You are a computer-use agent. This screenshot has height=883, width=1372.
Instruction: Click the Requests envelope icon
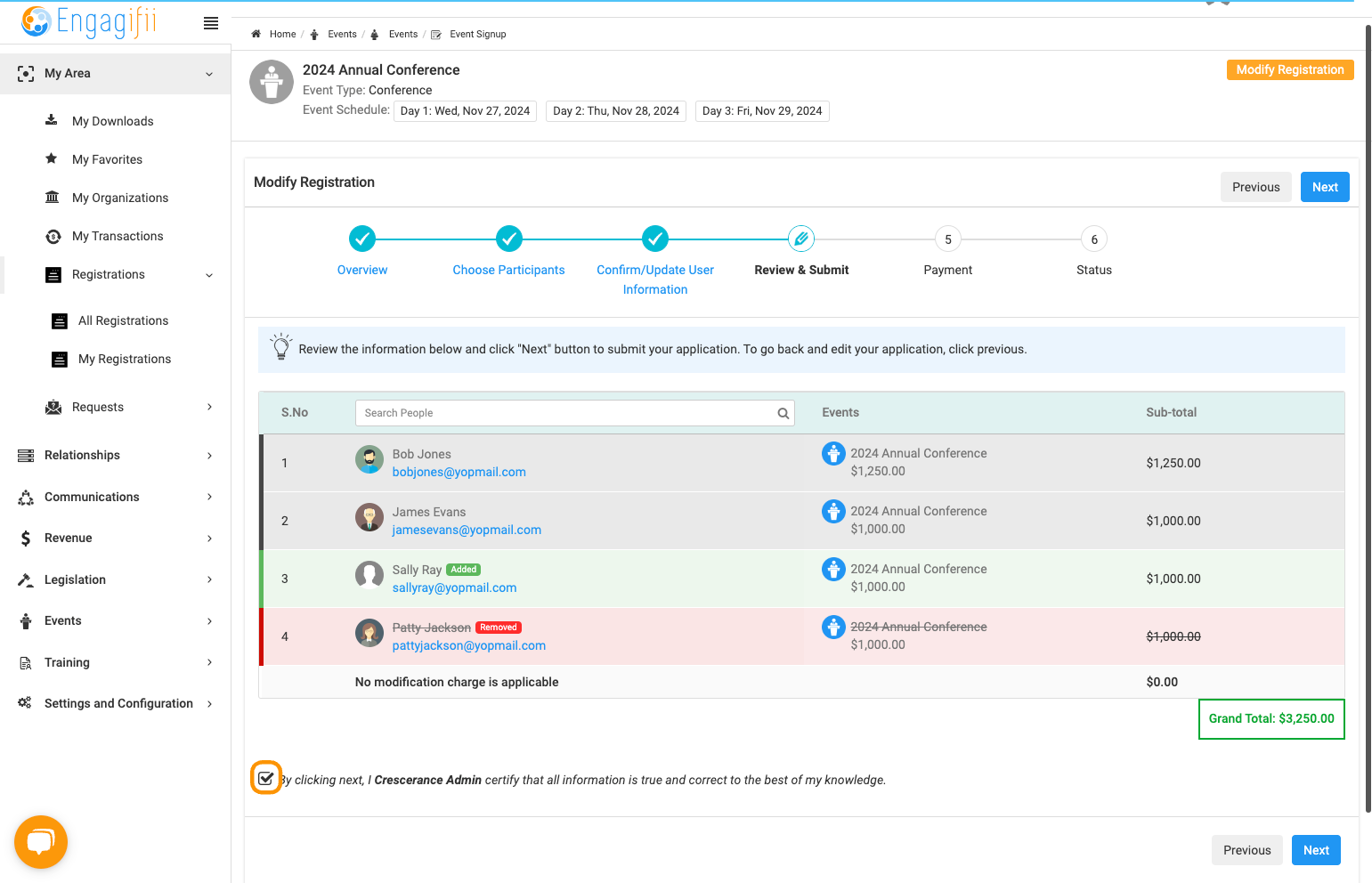coord(53,407)
